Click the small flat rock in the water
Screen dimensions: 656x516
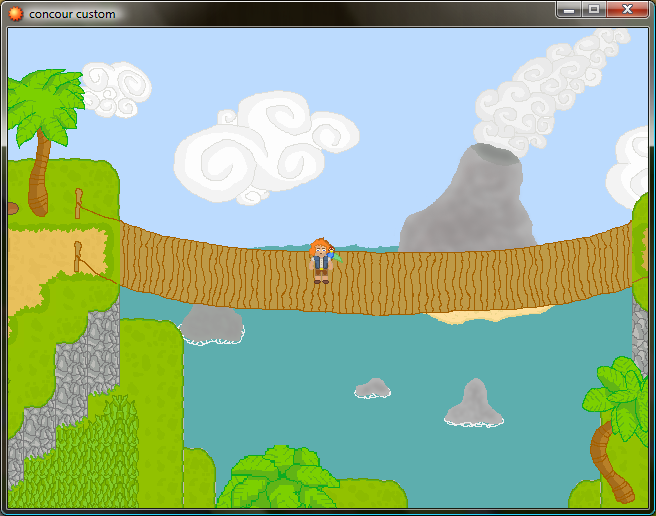pyautogui.click(x=372, y=388)
